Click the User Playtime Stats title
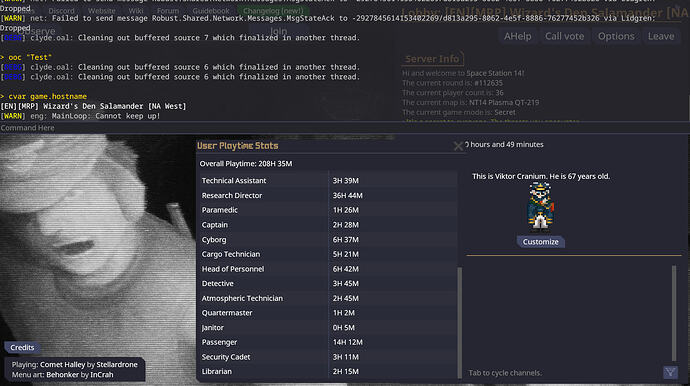Screen dimensions: 690x386 (x=238, y=146)
